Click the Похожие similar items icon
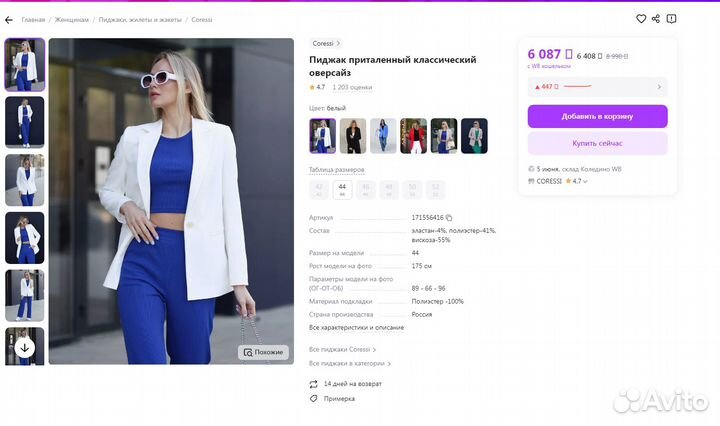720x426 pixels. pos(248,352)
